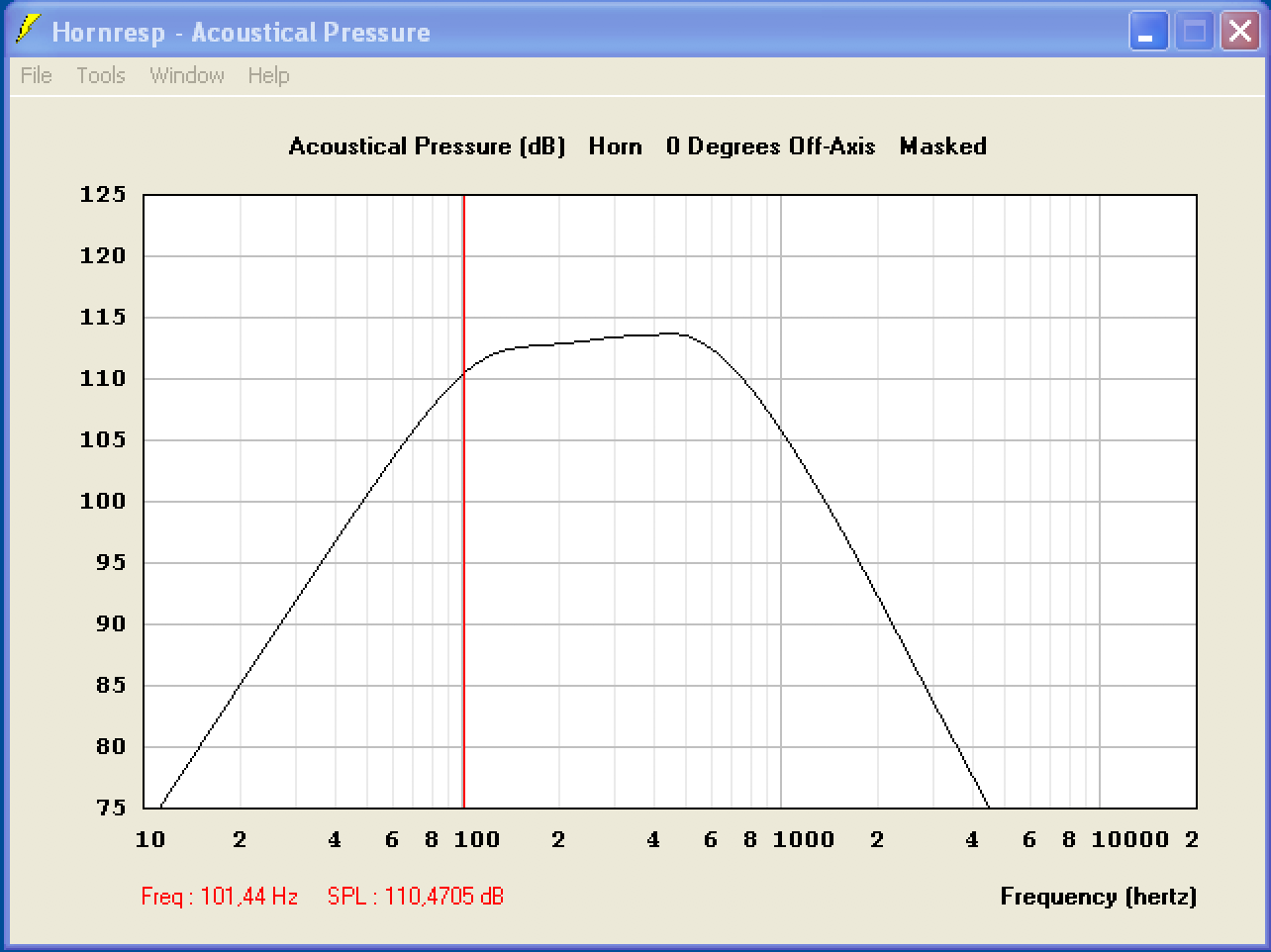Click 'Acoustical Pressure (dB)' chart title

click(427, 146)
